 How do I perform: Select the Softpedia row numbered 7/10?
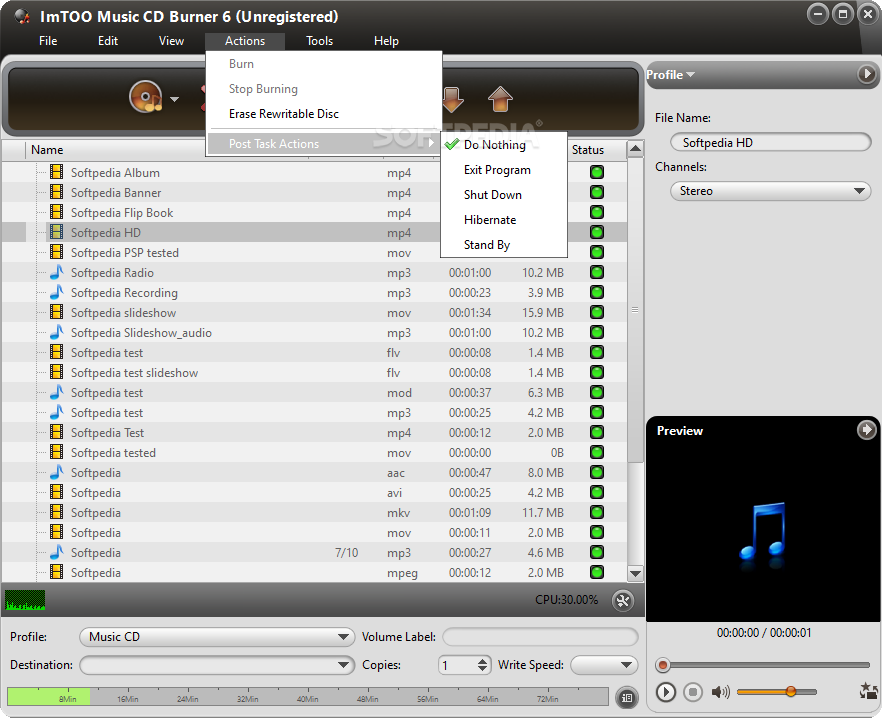314,553
